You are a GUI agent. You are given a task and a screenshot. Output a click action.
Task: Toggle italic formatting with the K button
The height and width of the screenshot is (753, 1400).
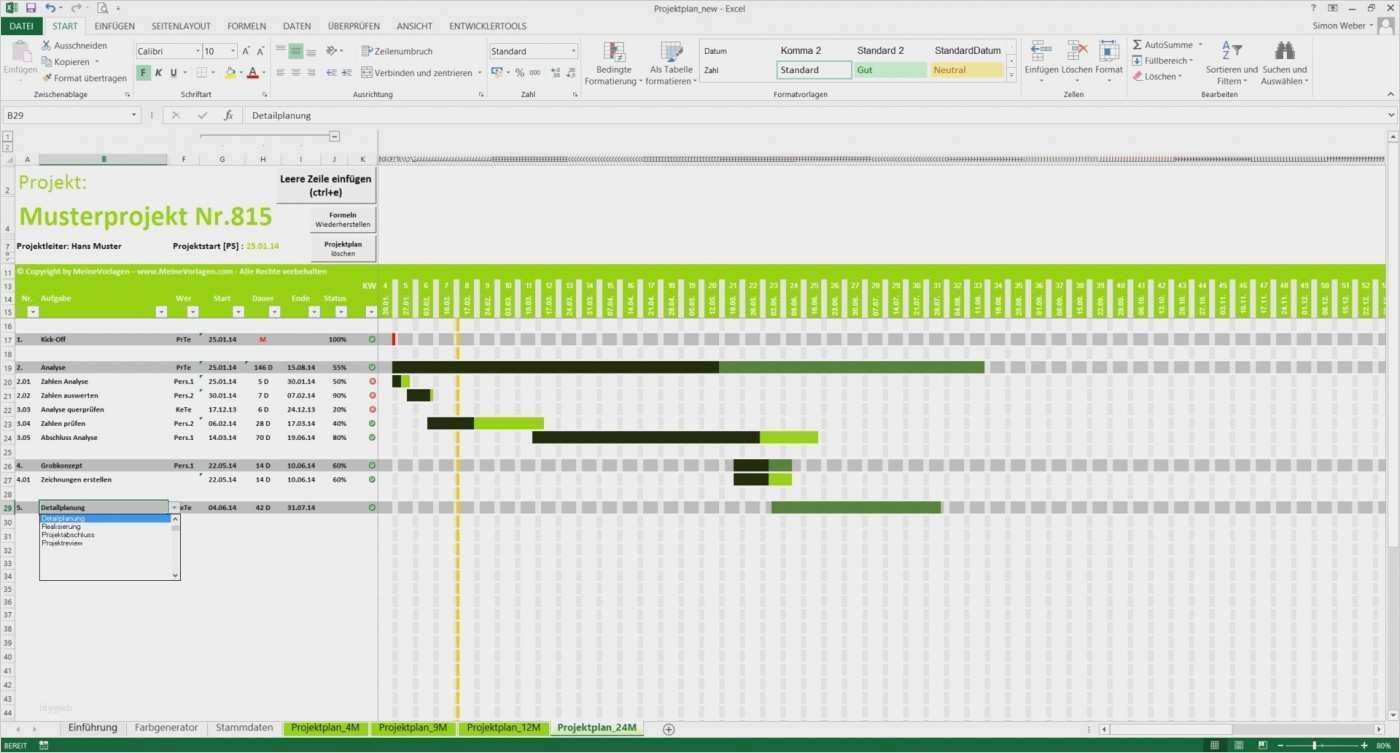click(156, 72)
